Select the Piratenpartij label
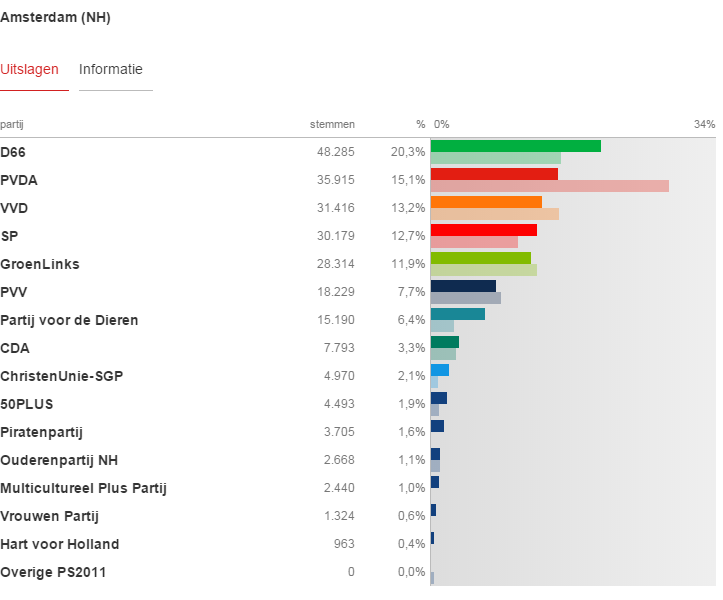The height and width of the screenshot is (600, 723). (x=41, y=433)
